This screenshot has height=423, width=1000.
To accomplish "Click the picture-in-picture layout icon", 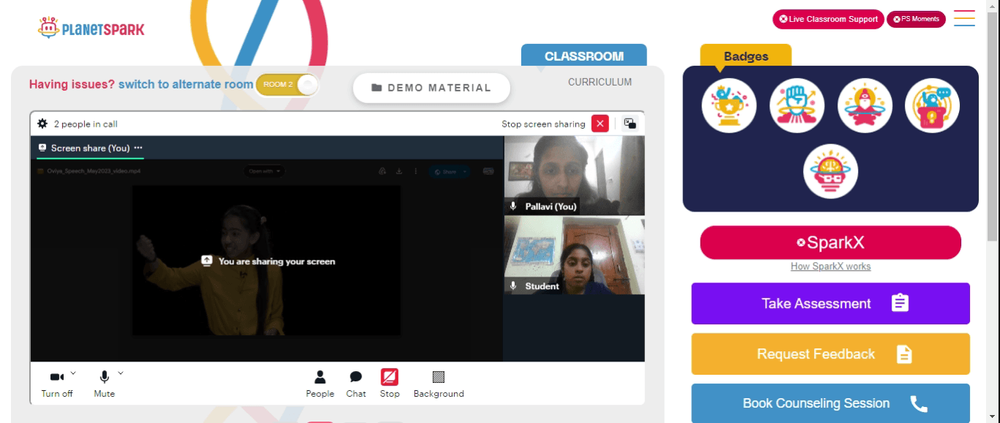I will point(630,124).
